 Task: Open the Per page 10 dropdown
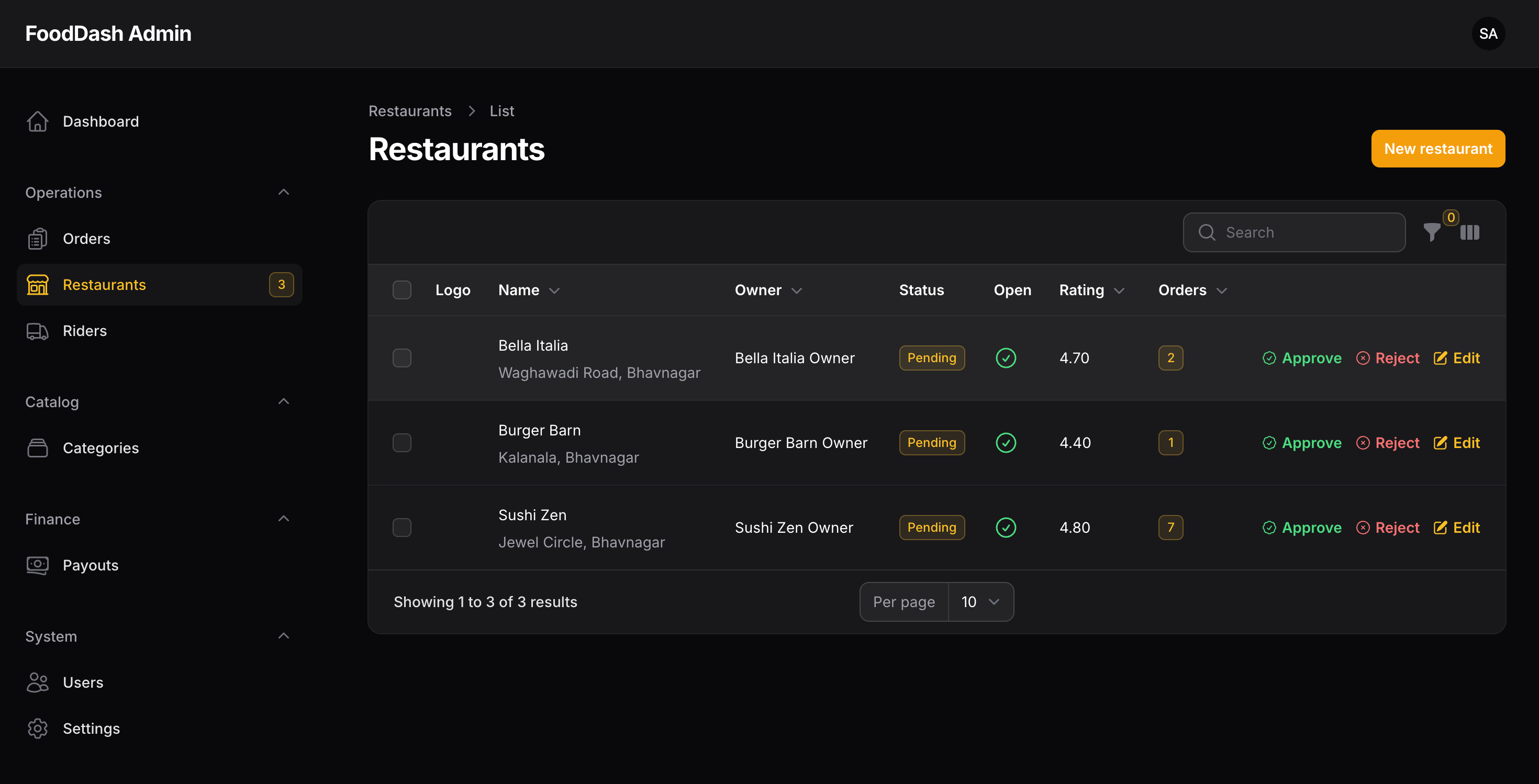pos(980,602)
